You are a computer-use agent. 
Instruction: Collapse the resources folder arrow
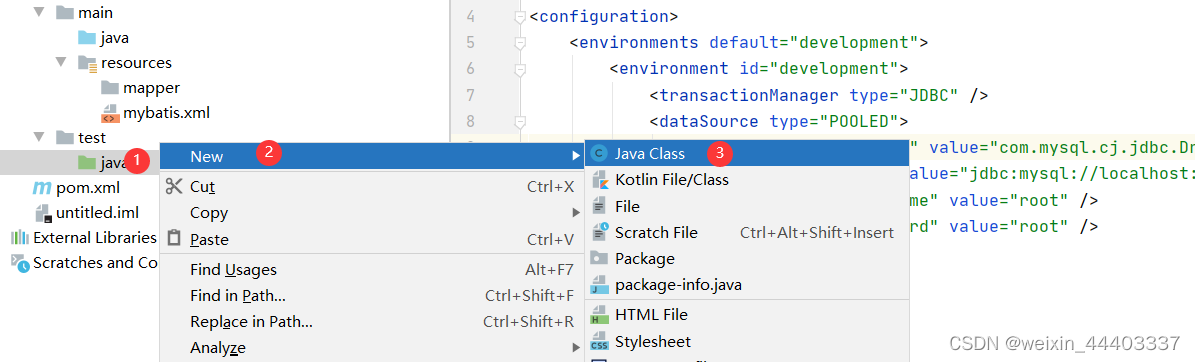61,62
